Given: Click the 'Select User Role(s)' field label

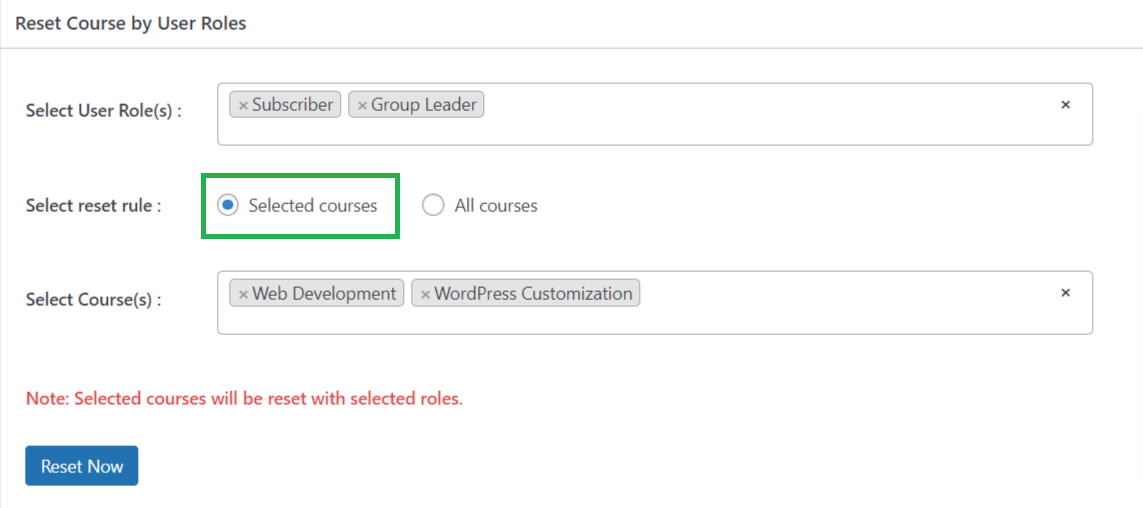Looking at the screenshot, I should point(104,111).
